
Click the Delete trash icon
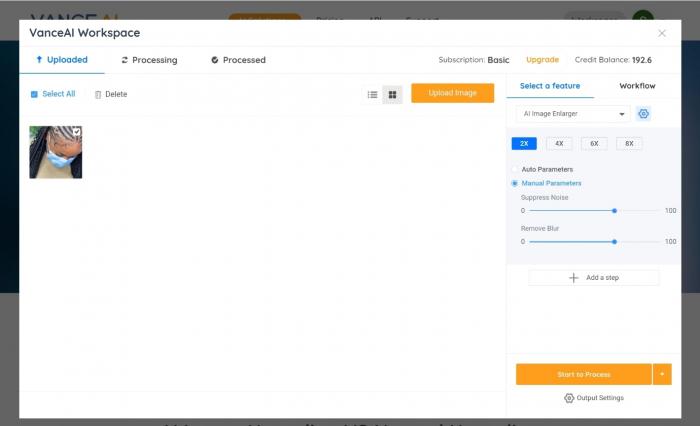pos(98,94)
